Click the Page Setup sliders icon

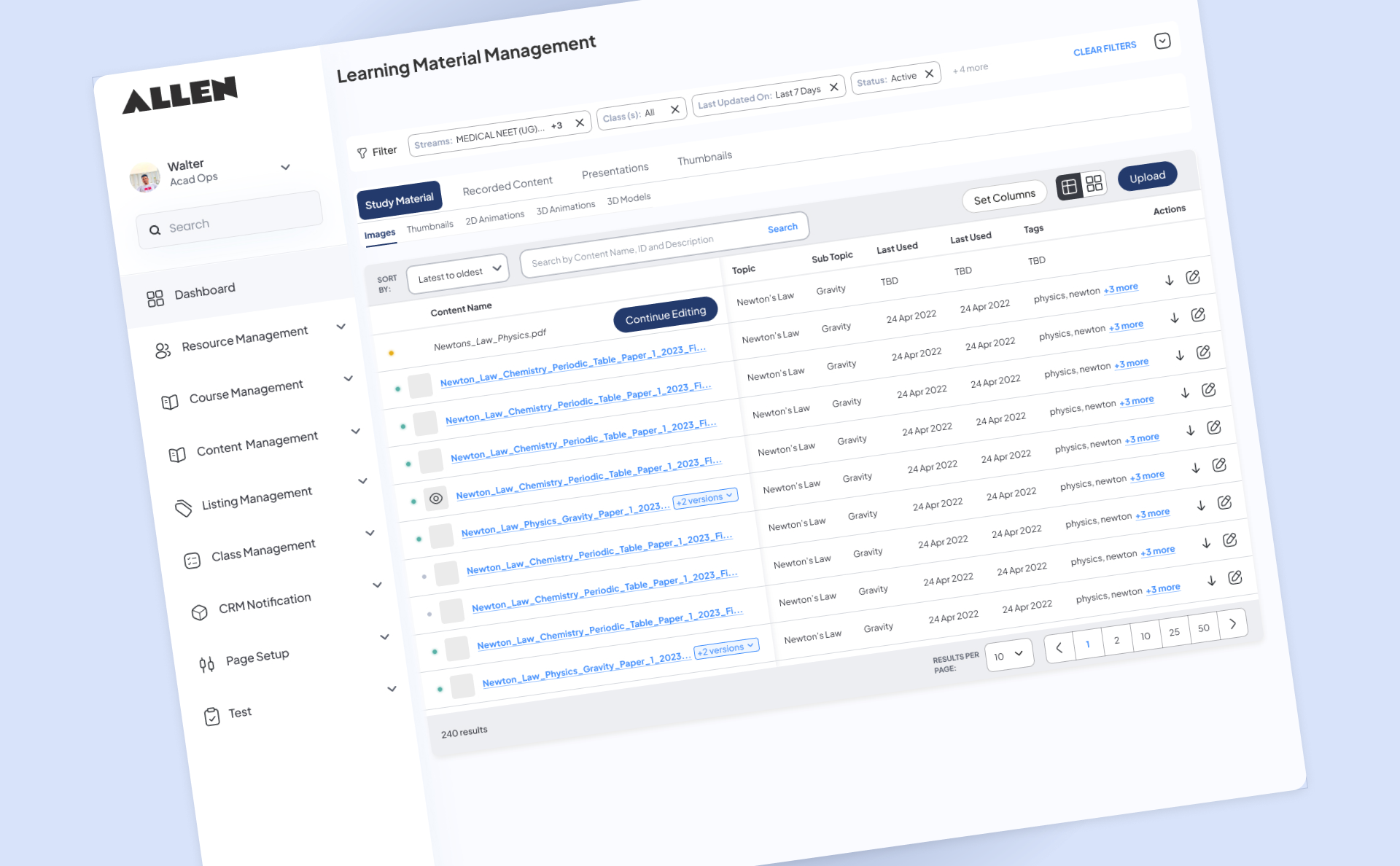pos(206,664)
